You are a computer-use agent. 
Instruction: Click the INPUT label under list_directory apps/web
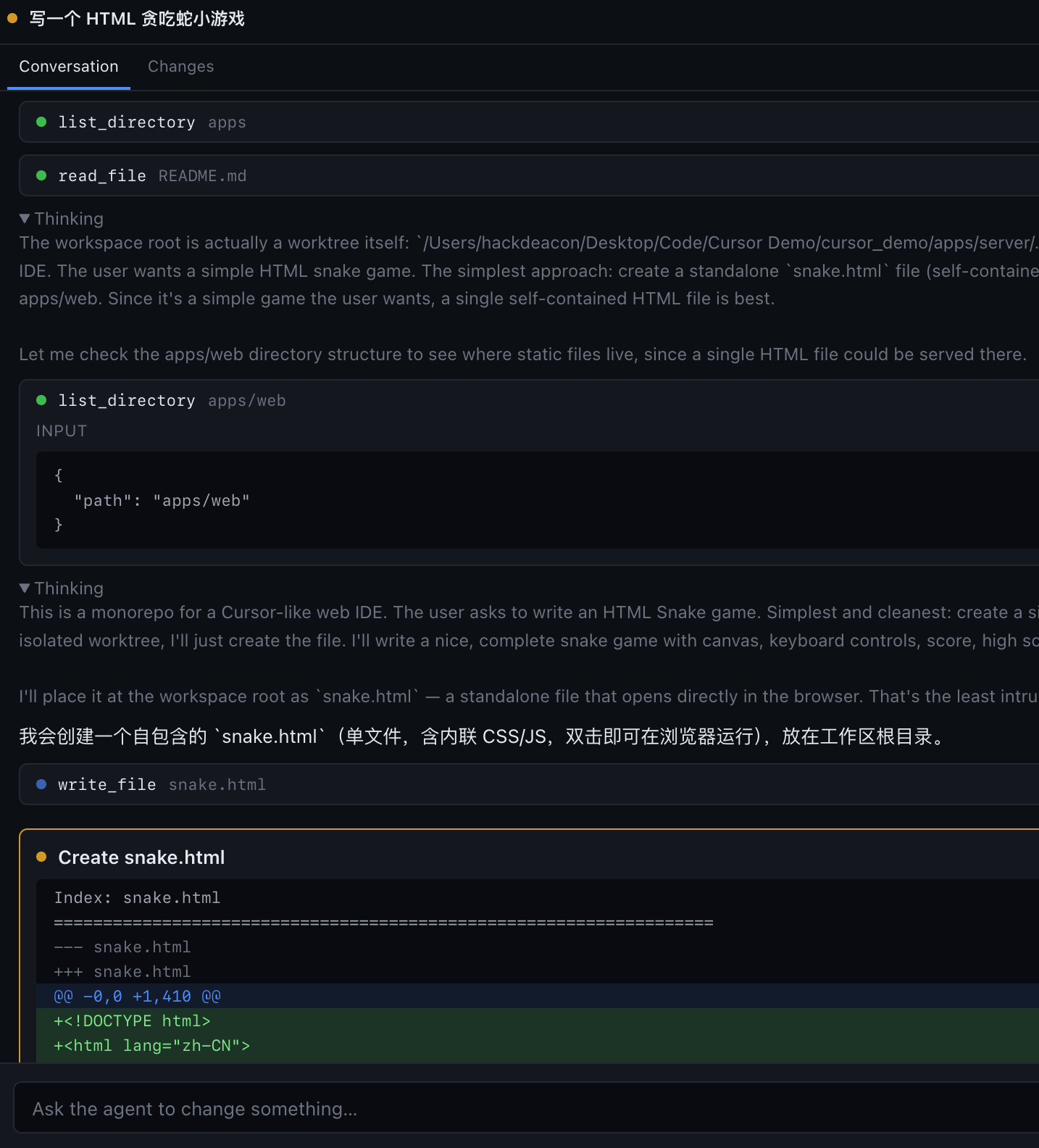[62, 431]
